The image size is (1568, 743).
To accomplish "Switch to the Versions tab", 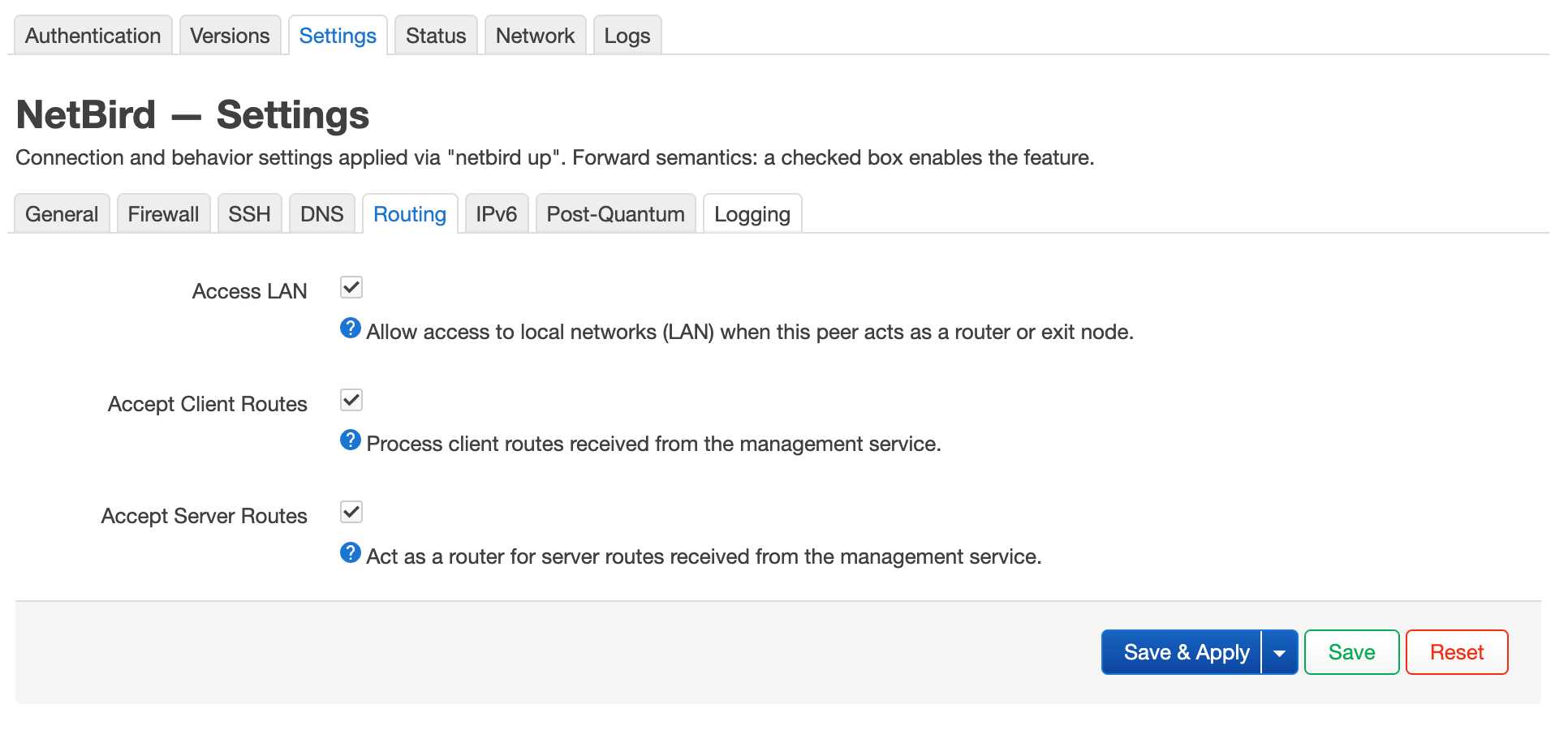I will [230, 36].
